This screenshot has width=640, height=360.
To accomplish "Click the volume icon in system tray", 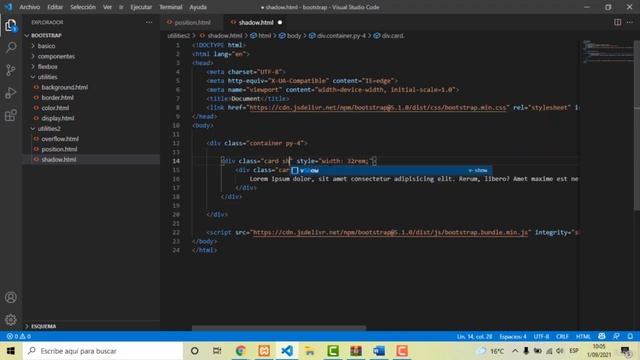I will pyautogui.click(x=560, y=351).
